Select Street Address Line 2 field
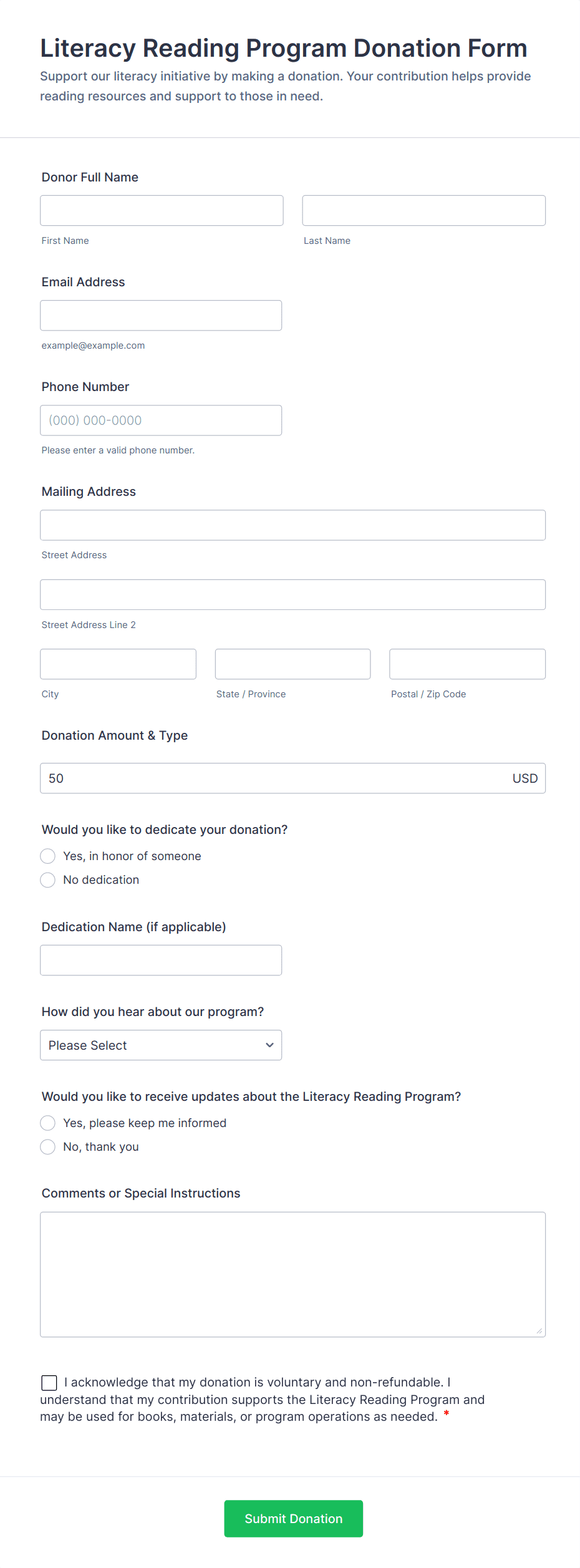 coord(292,595)
